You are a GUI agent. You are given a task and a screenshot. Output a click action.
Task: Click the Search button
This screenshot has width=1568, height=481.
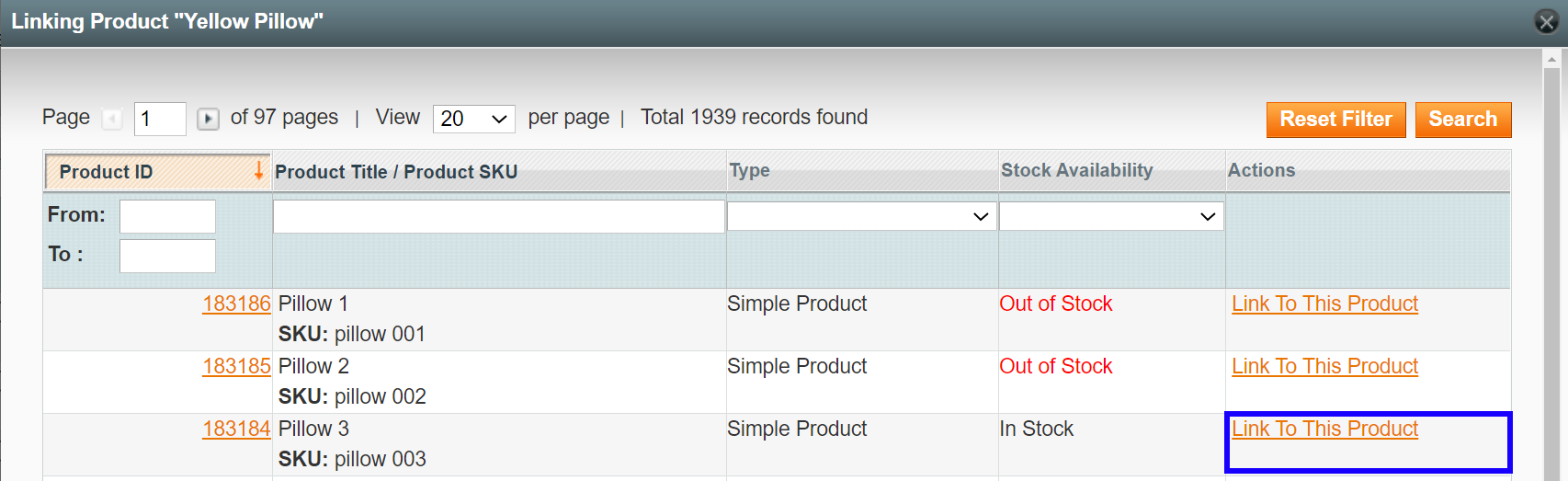point(1462,120)
